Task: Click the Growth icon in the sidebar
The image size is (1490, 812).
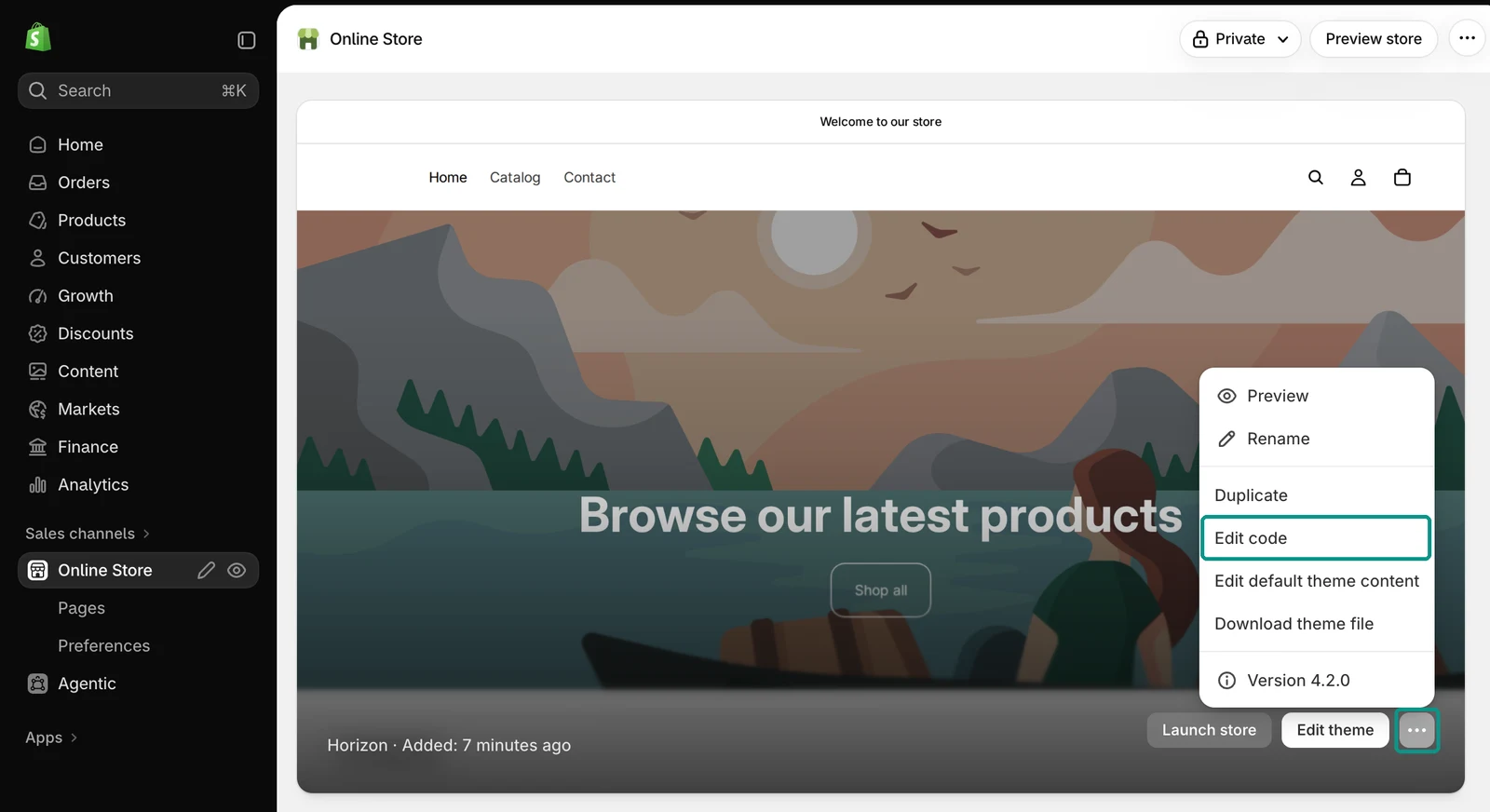Action: tap(37, 296)
